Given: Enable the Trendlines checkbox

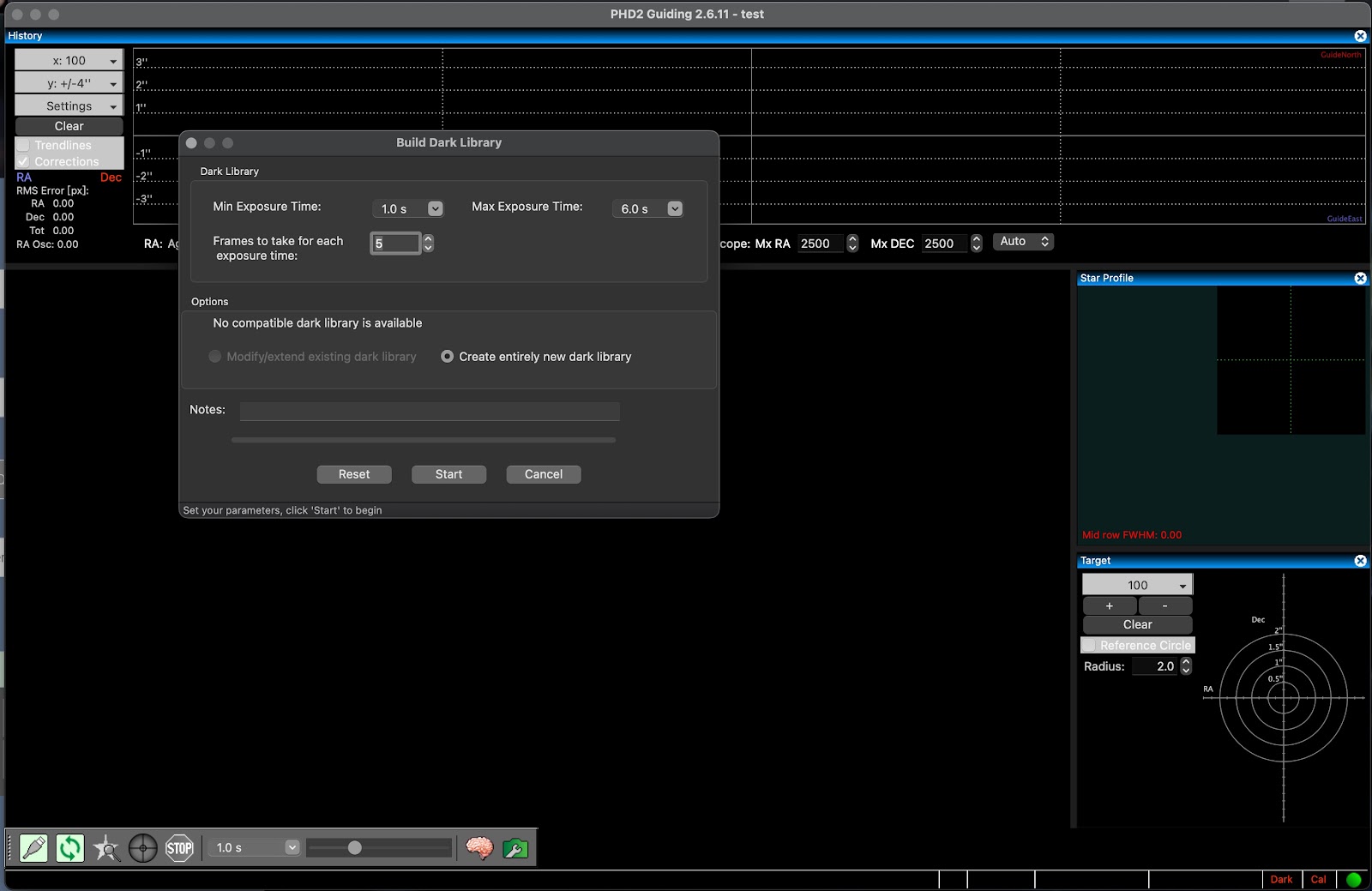Looking at the screenshot, I should [x=24, y=146].
